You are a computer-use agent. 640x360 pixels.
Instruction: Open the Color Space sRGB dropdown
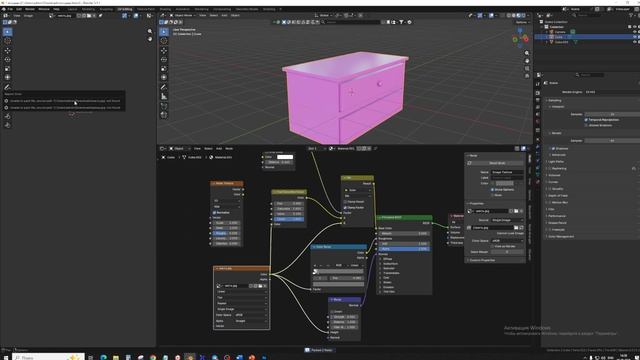point(507,241)
